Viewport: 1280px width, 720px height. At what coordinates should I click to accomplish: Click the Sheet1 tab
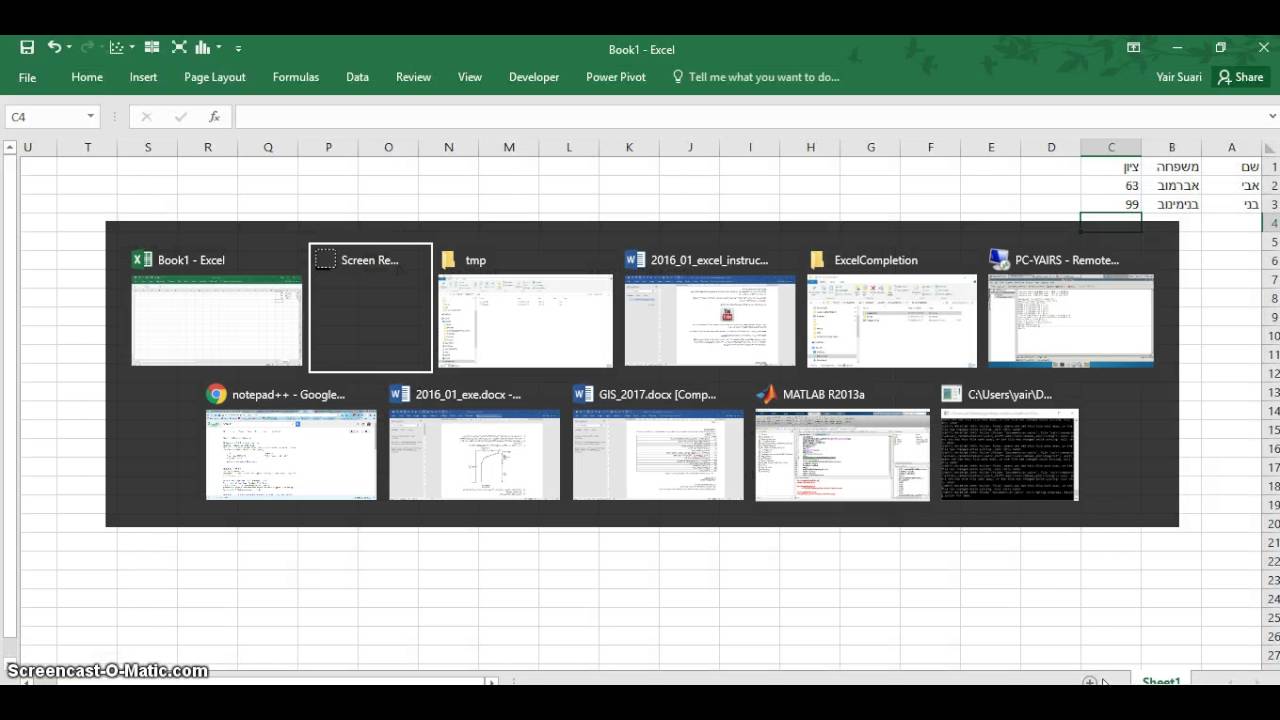[1161, 681]
